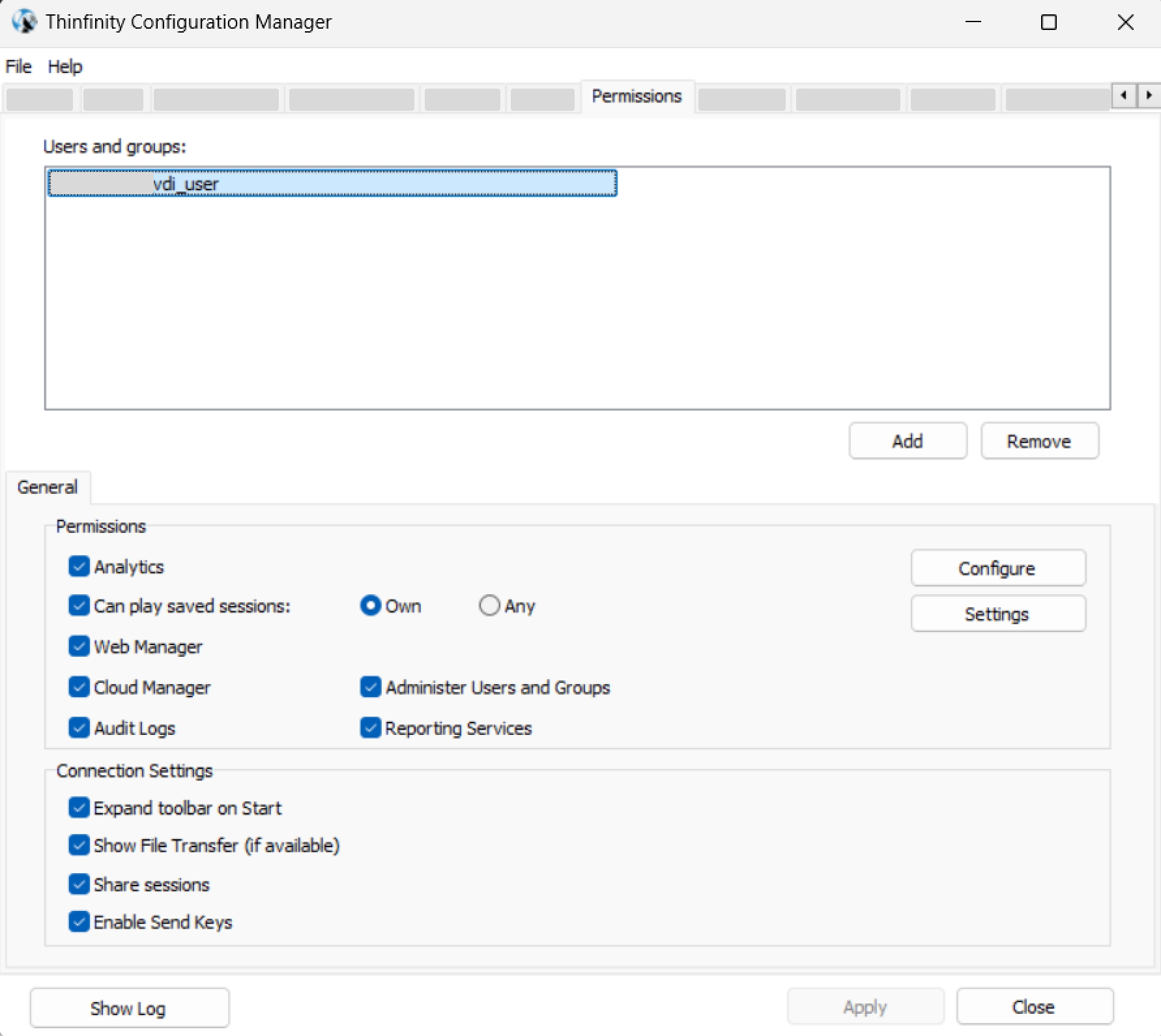This screenshot has height=1036, width=1161.
Task: Switch to the Permissions tab
Action: (636, 96)
